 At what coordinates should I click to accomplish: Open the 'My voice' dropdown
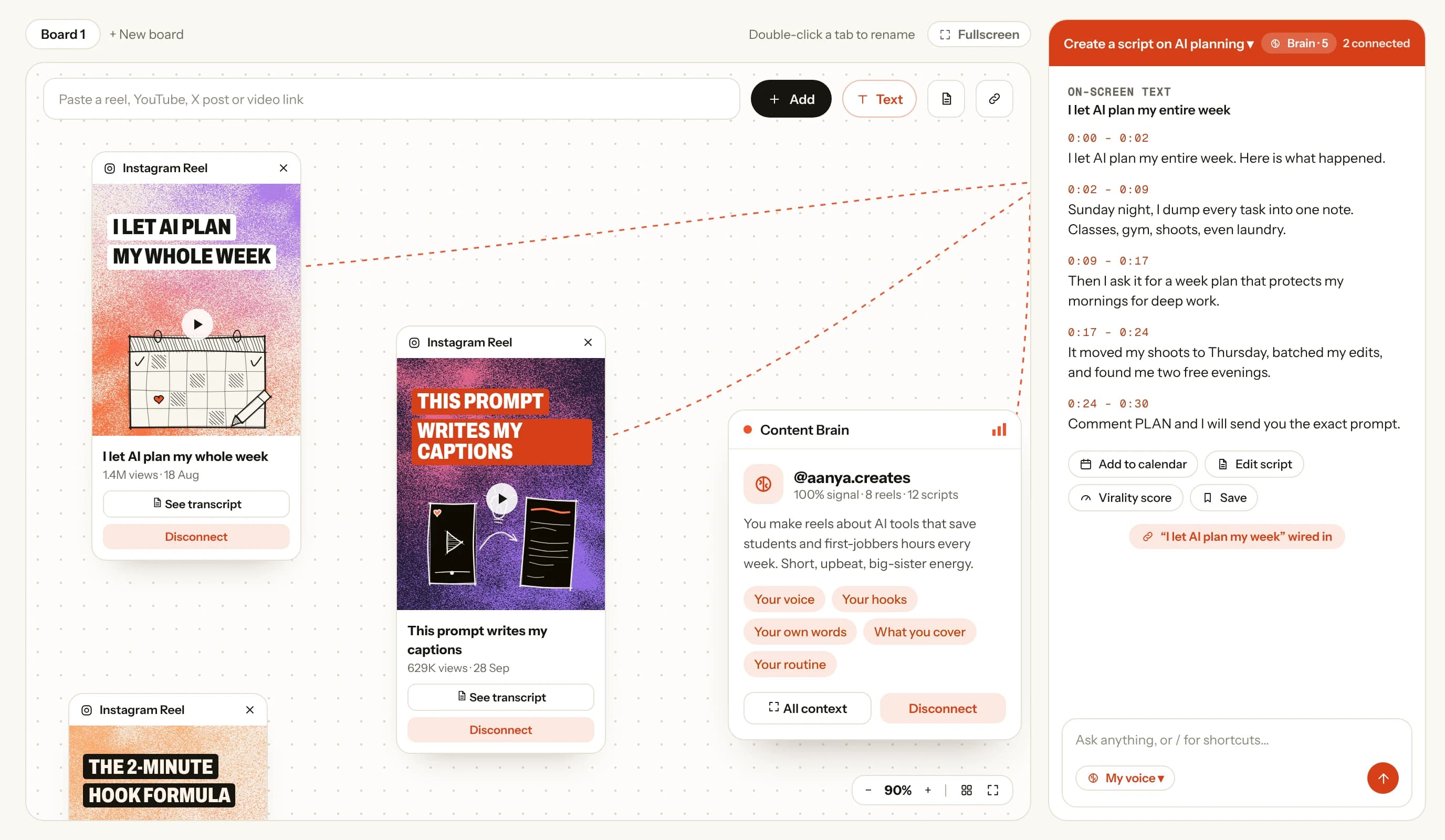tap(1125, 778)
